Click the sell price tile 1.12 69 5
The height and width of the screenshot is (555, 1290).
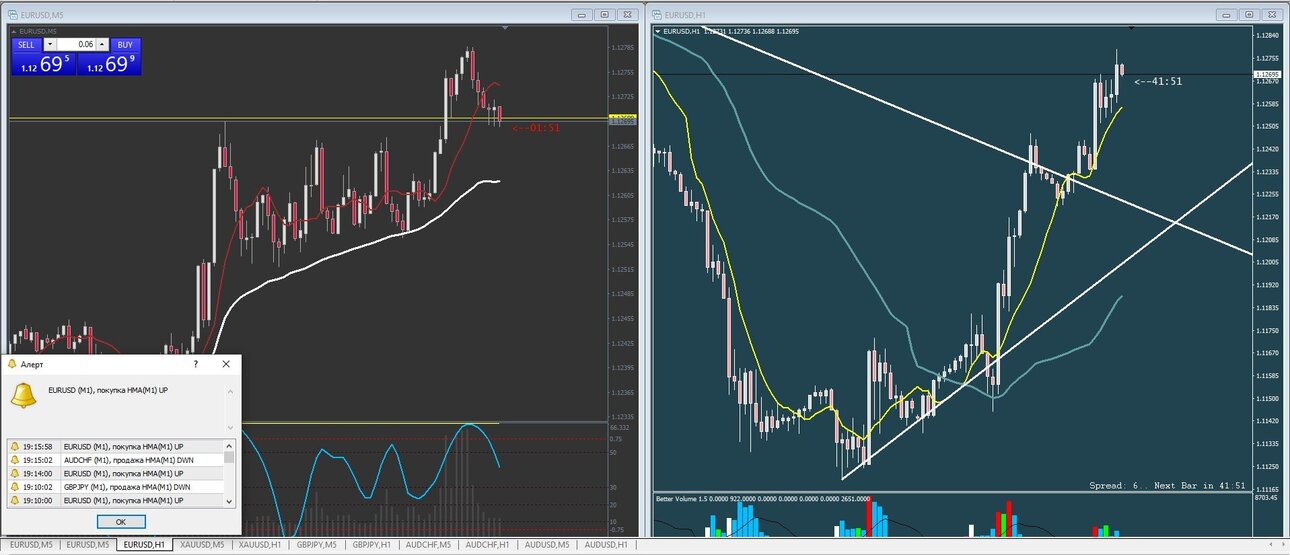click(x=43, y=64)
